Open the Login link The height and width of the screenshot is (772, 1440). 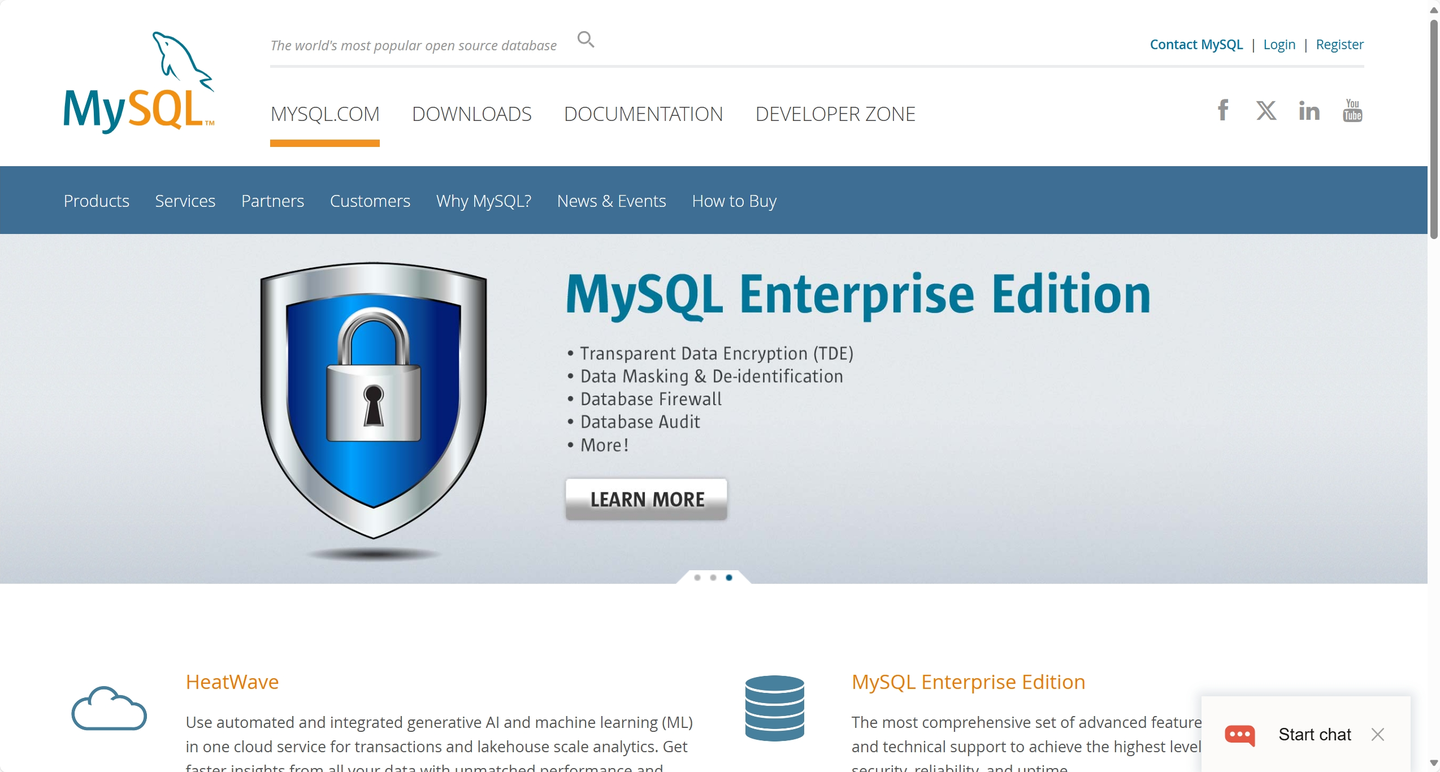(1279, 44)
